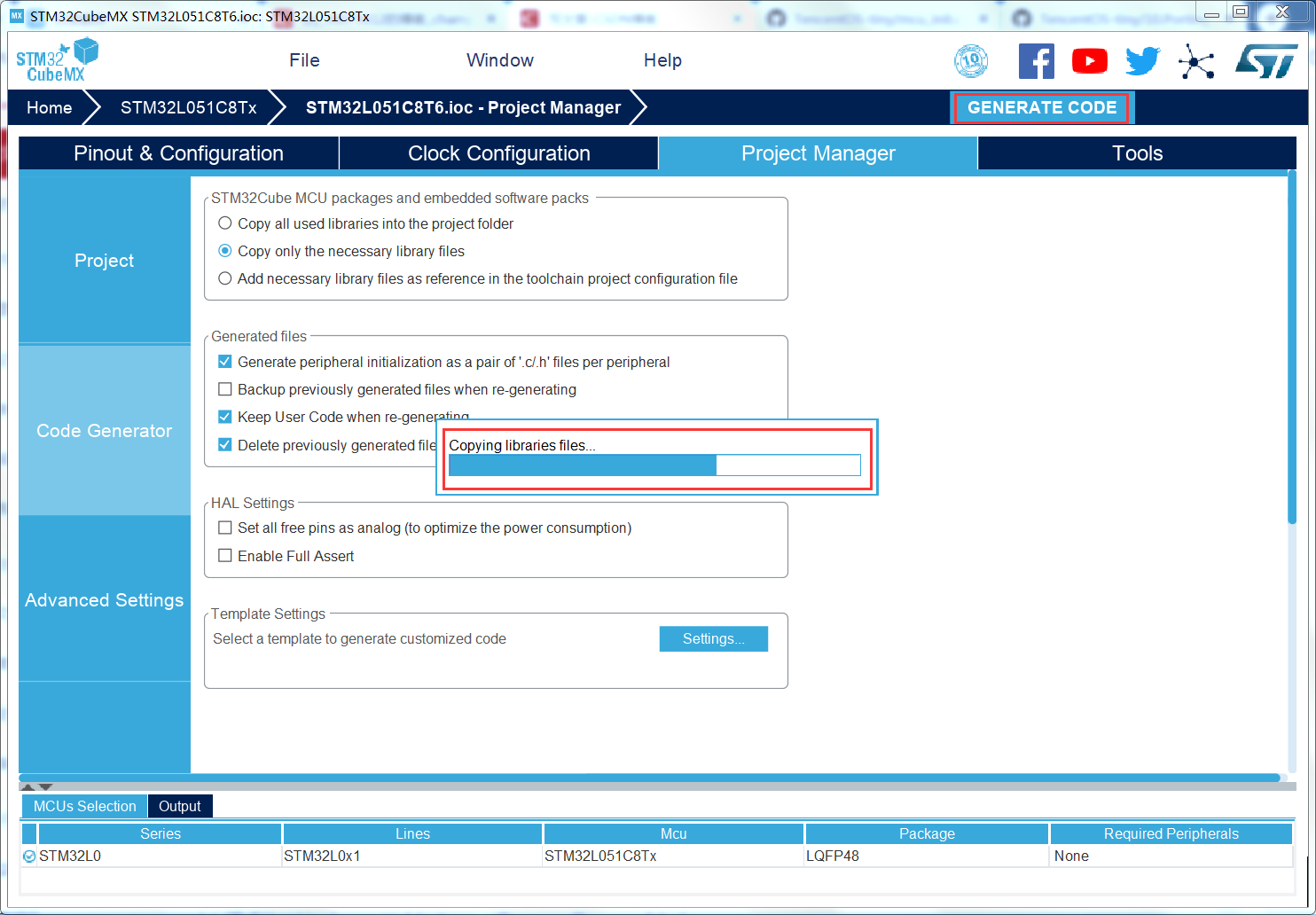Expand bottom panel with down arrow
Image resolution: width=1316 pixels, height=915 pixels.
tap(45, 786)
